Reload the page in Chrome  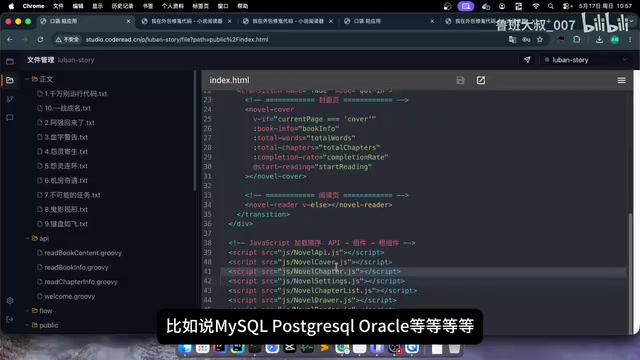(40, 40)
